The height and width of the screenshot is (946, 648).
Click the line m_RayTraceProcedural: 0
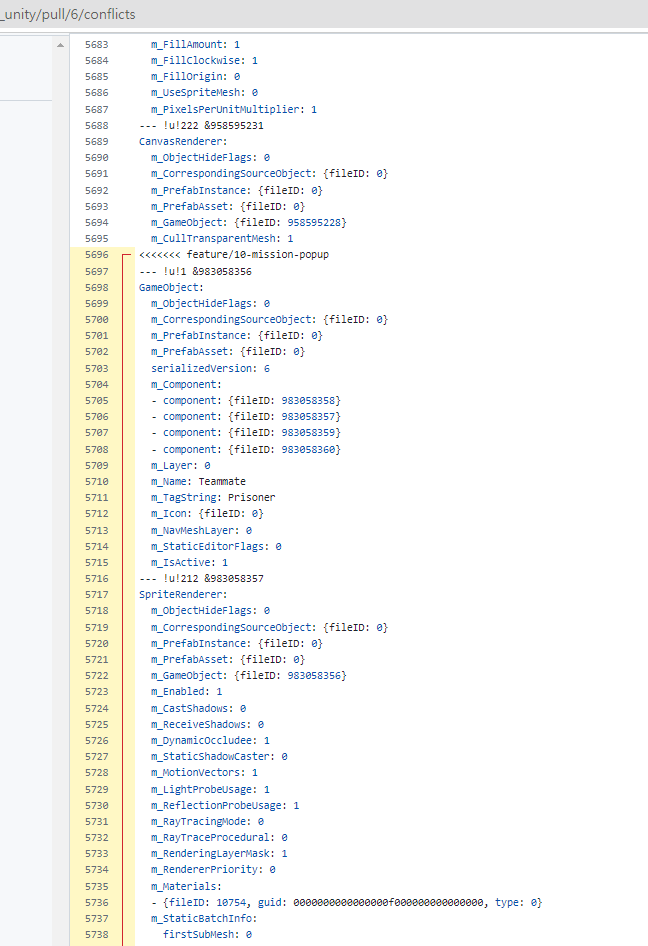click(x=218, y=837)
